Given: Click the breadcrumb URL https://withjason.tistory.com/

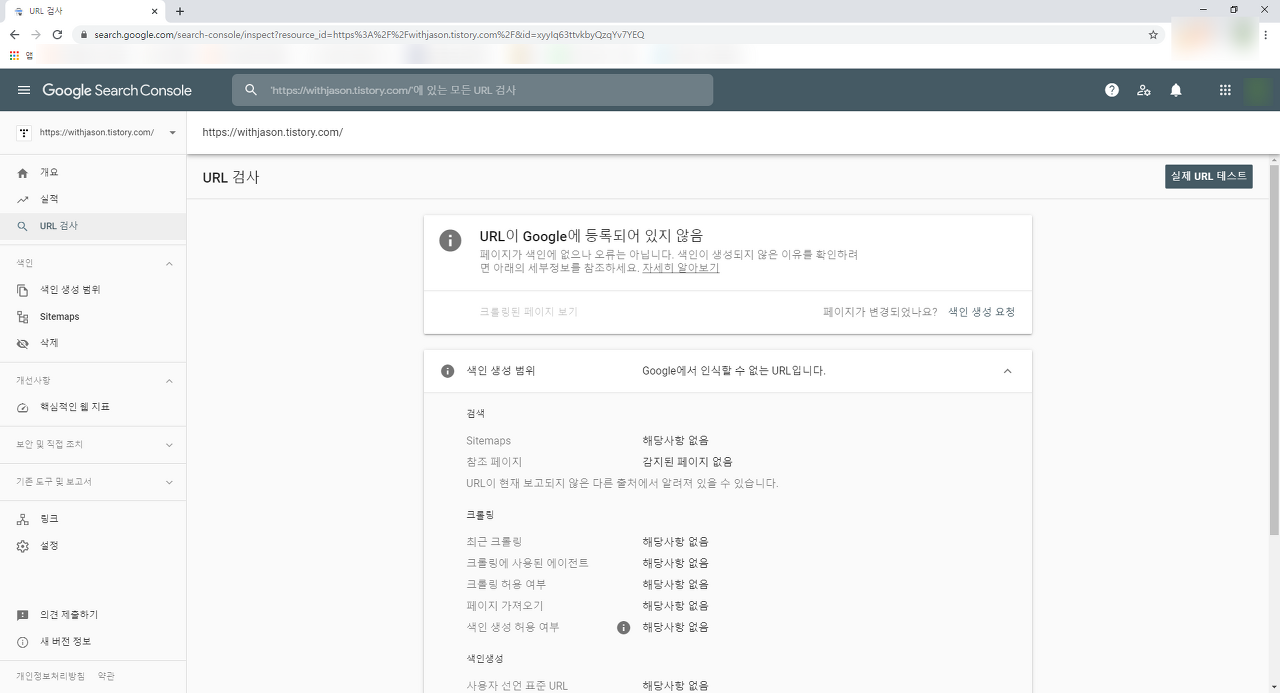Looking at the screenshot, I should tap(272, 132).
